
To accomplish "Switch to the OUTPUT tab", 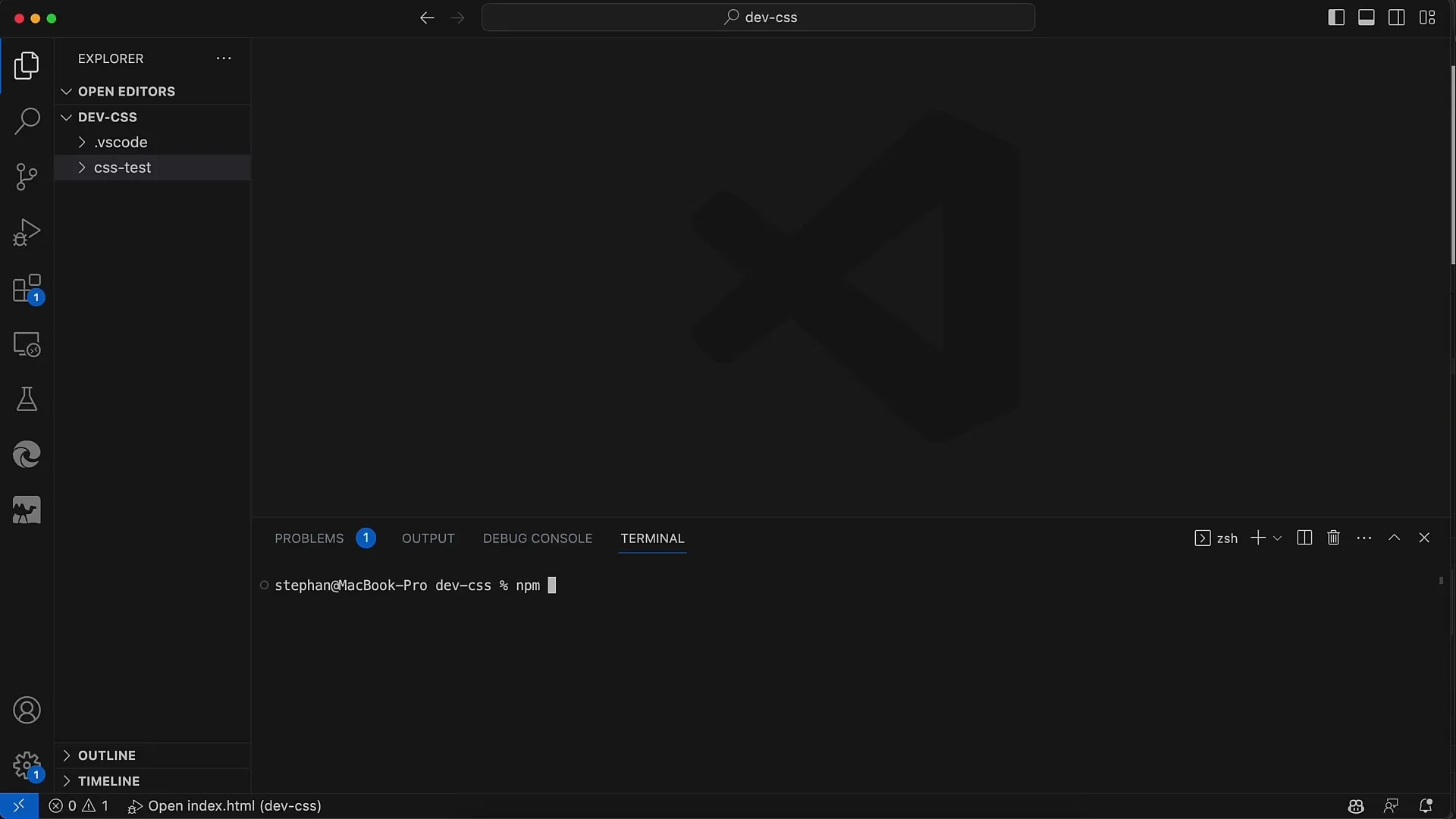I will 428,538.
